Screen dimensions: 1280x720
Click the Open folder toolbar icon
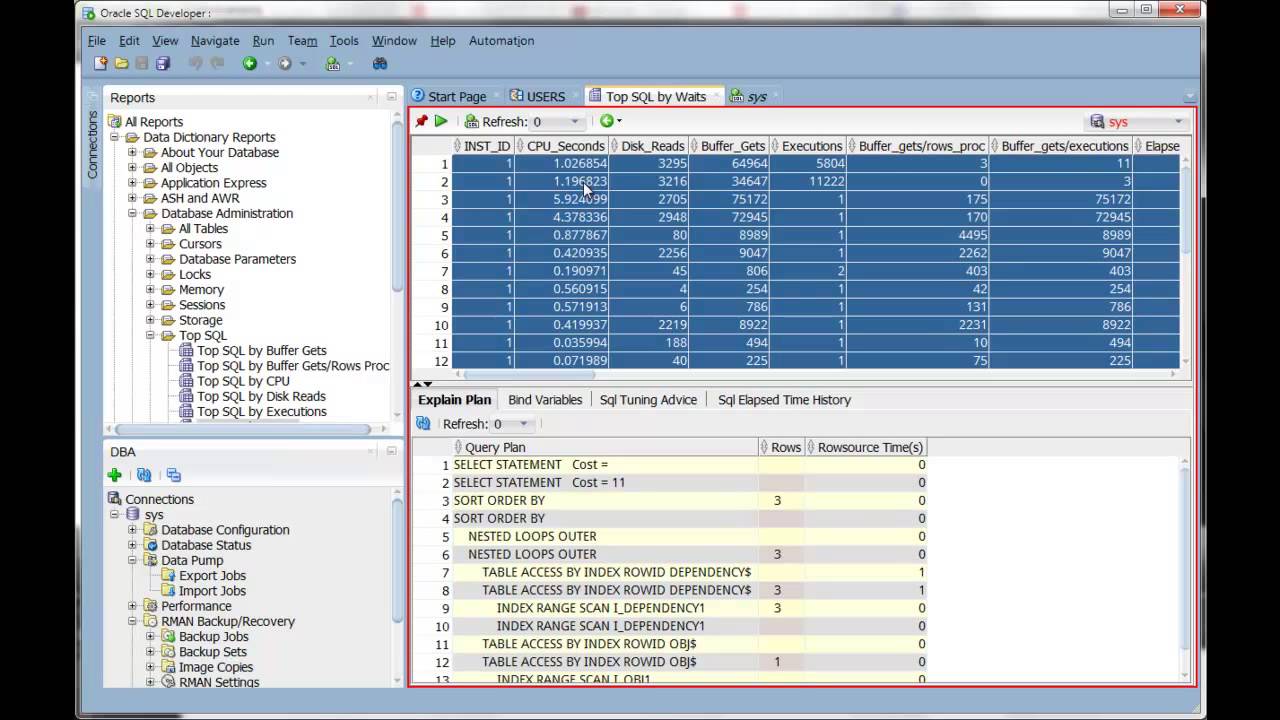pos(121,64)
